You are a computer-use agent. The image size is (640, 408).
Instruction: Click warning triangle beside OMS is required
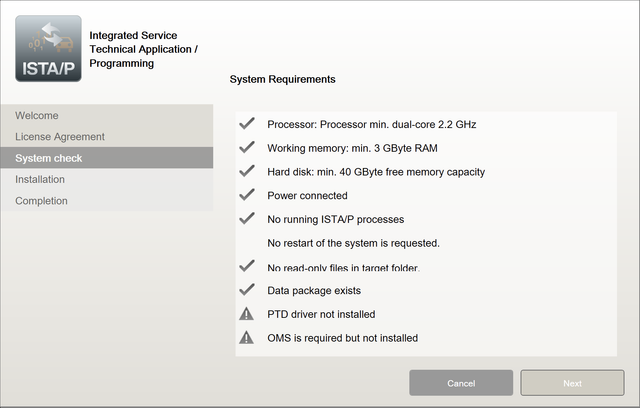coord(247,338)
